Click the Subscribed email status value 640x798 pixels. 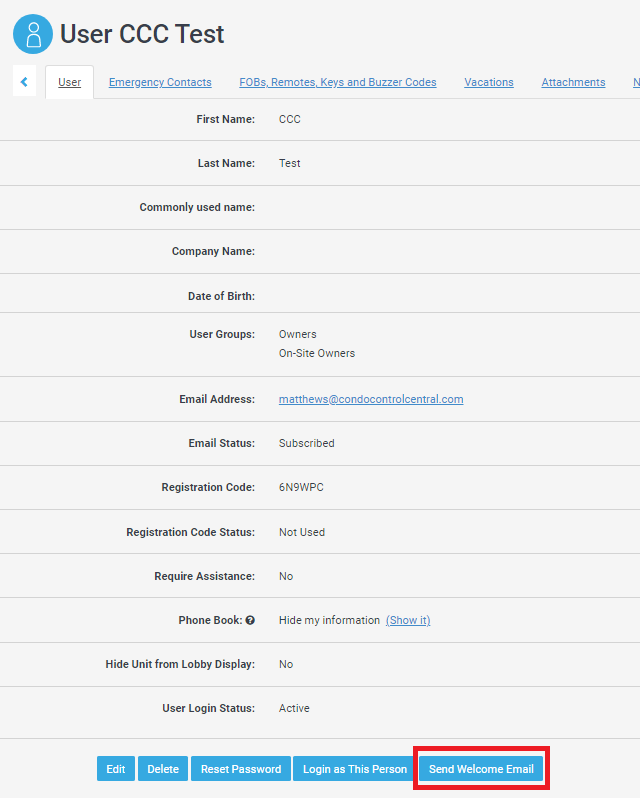[306, 443]
